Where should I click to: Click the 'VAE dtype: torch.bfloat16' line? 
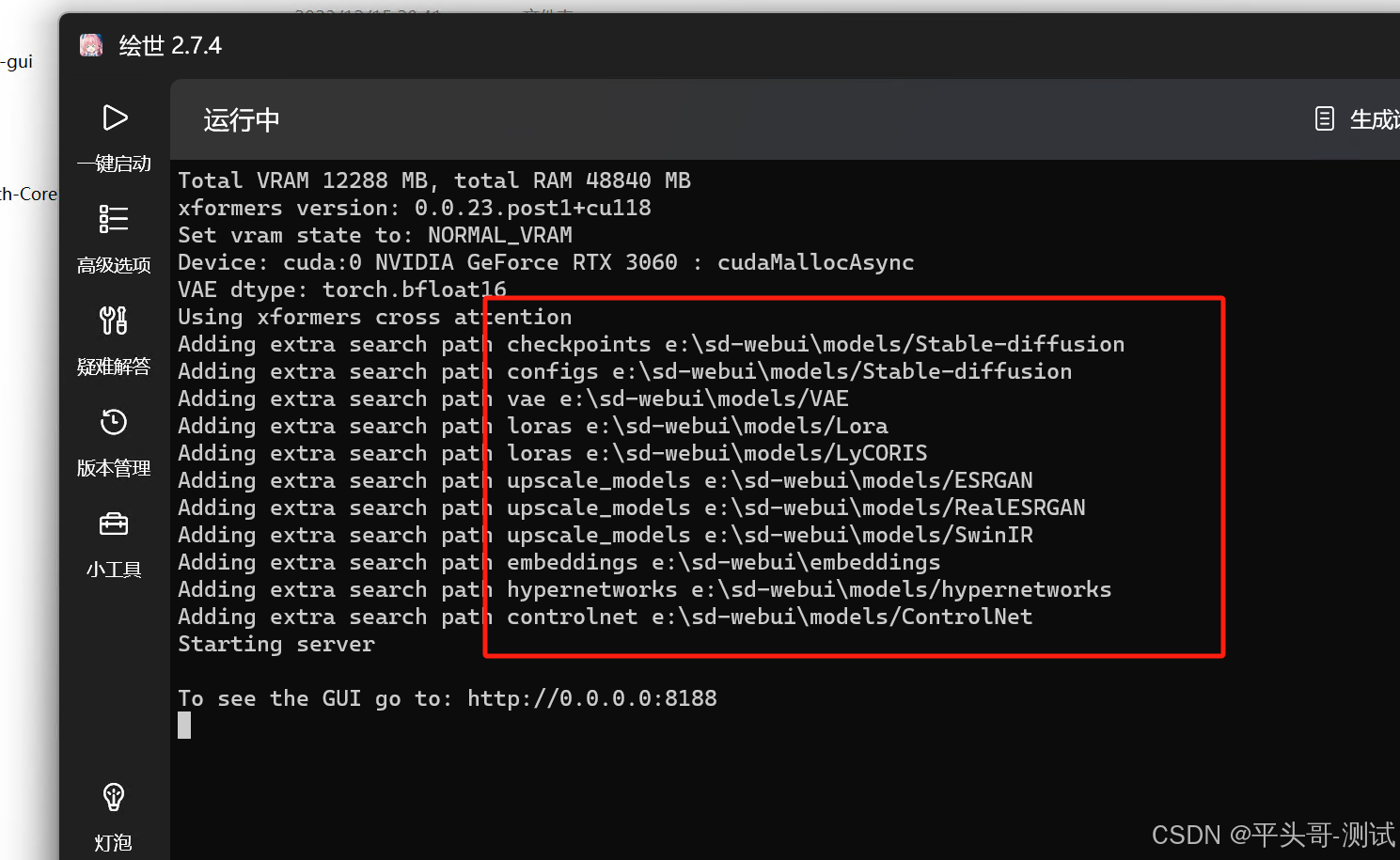tap(342, 289)
